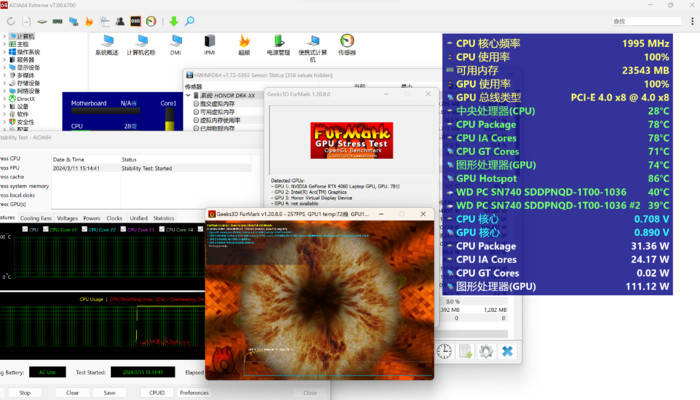Screen dimensions: 700x400
Task: Click the Stop button in stability test
Action: click(25, 393)
